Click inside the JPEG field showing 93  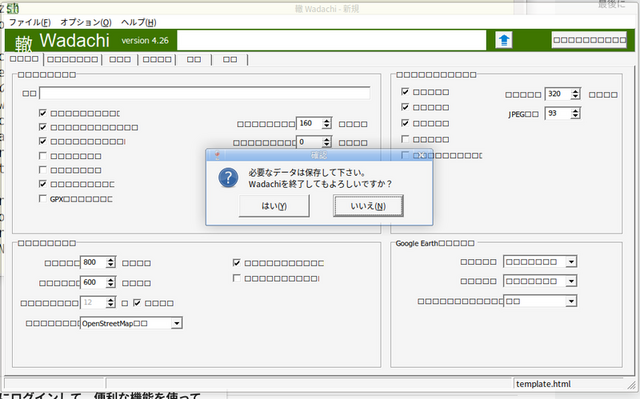pyautogui.click(x=558, y=113)
